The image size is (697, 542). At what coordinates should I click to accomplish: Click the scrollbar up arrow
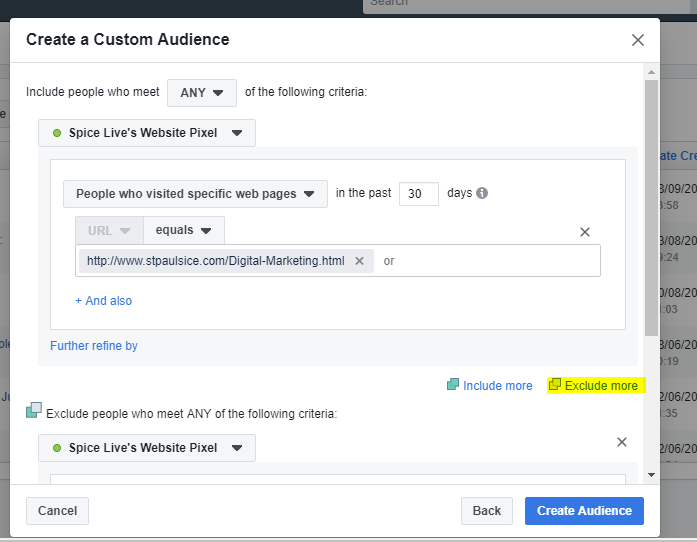coord(651,72)
